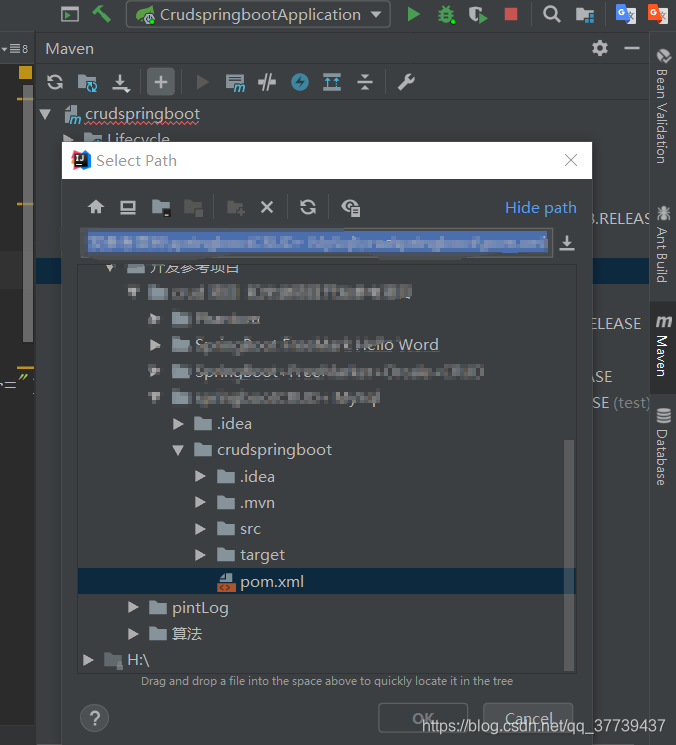
Task: Refresh the file tree in Select Path
Action: coord(308,207)
